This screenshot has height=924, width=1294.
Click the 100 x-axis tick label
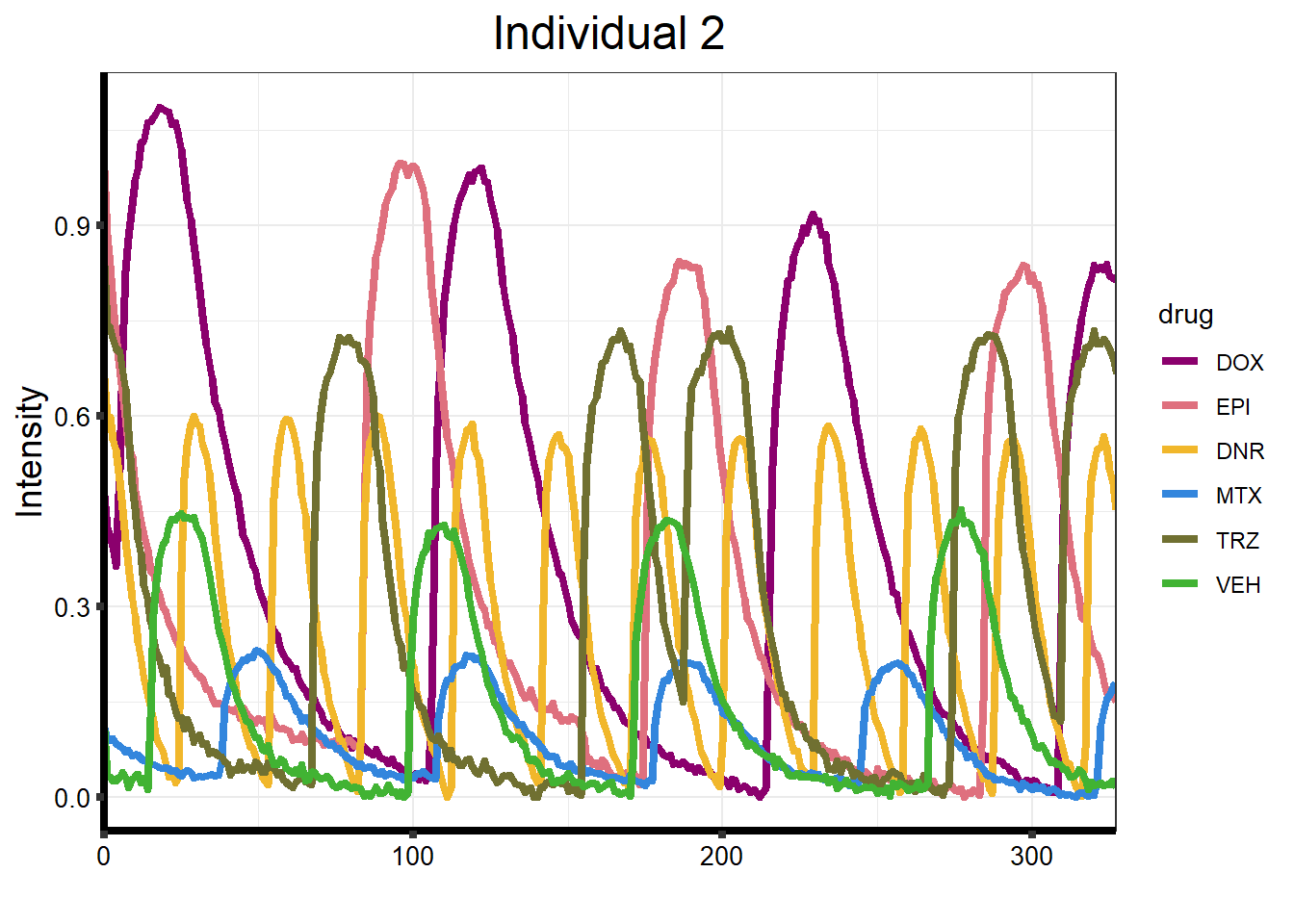(x=413, y=857)
